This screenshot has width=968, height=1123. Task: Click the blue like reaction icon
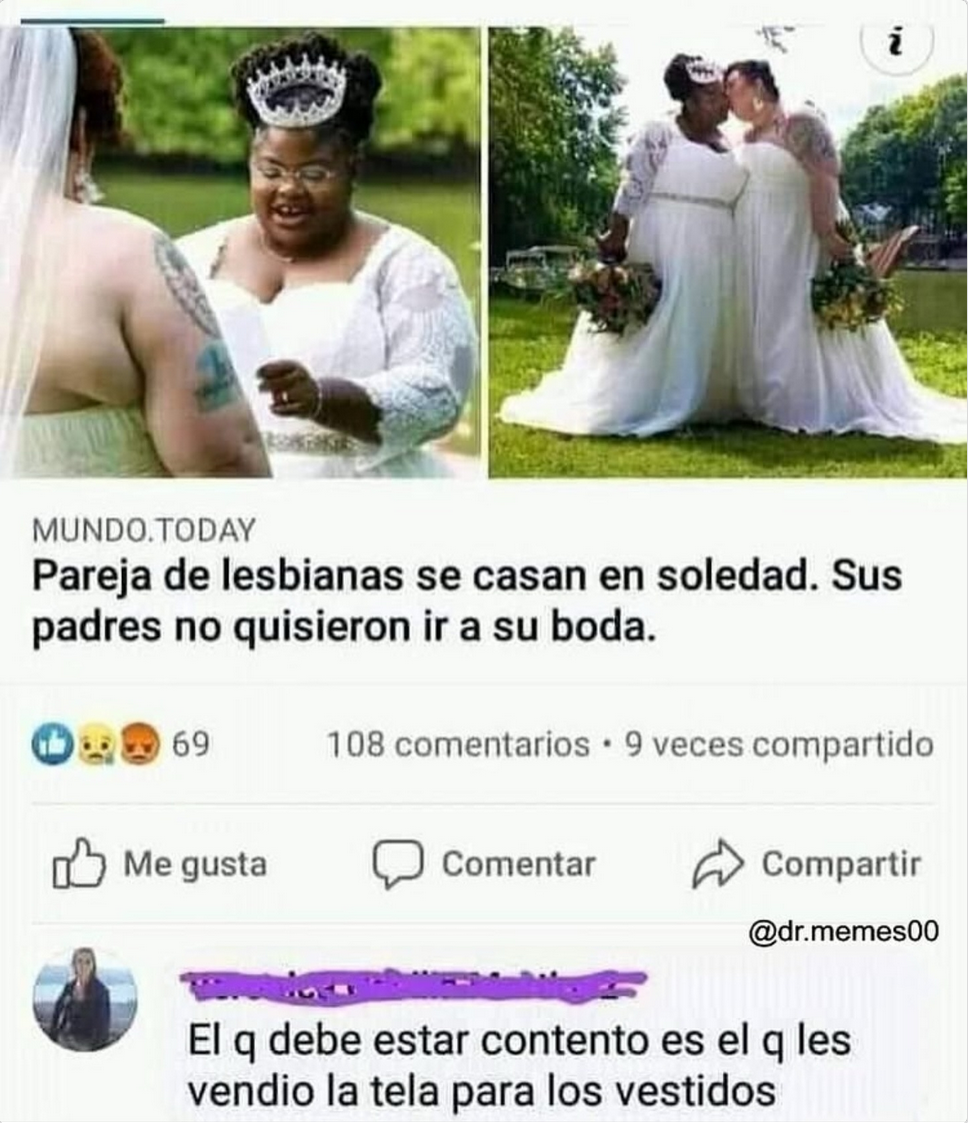pyautogui.click(x=52, y=743)
